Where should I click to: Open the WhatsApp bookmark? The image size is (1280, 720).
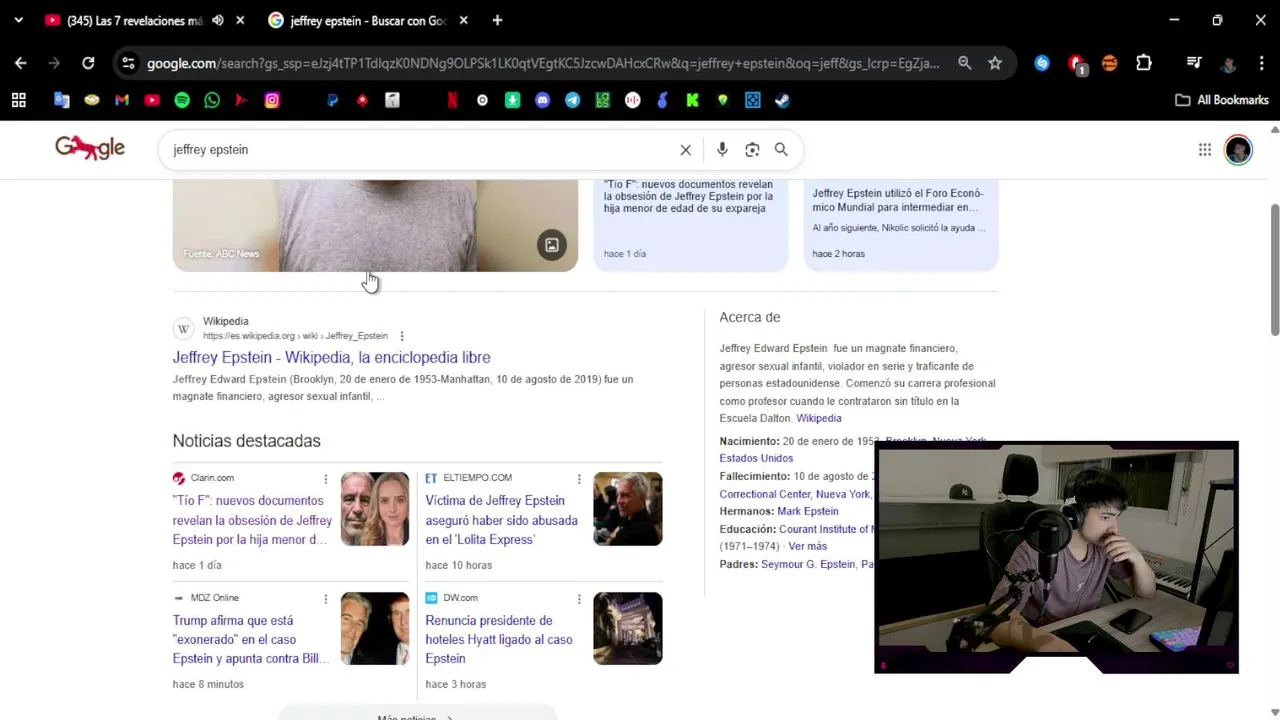pos(212,100)
